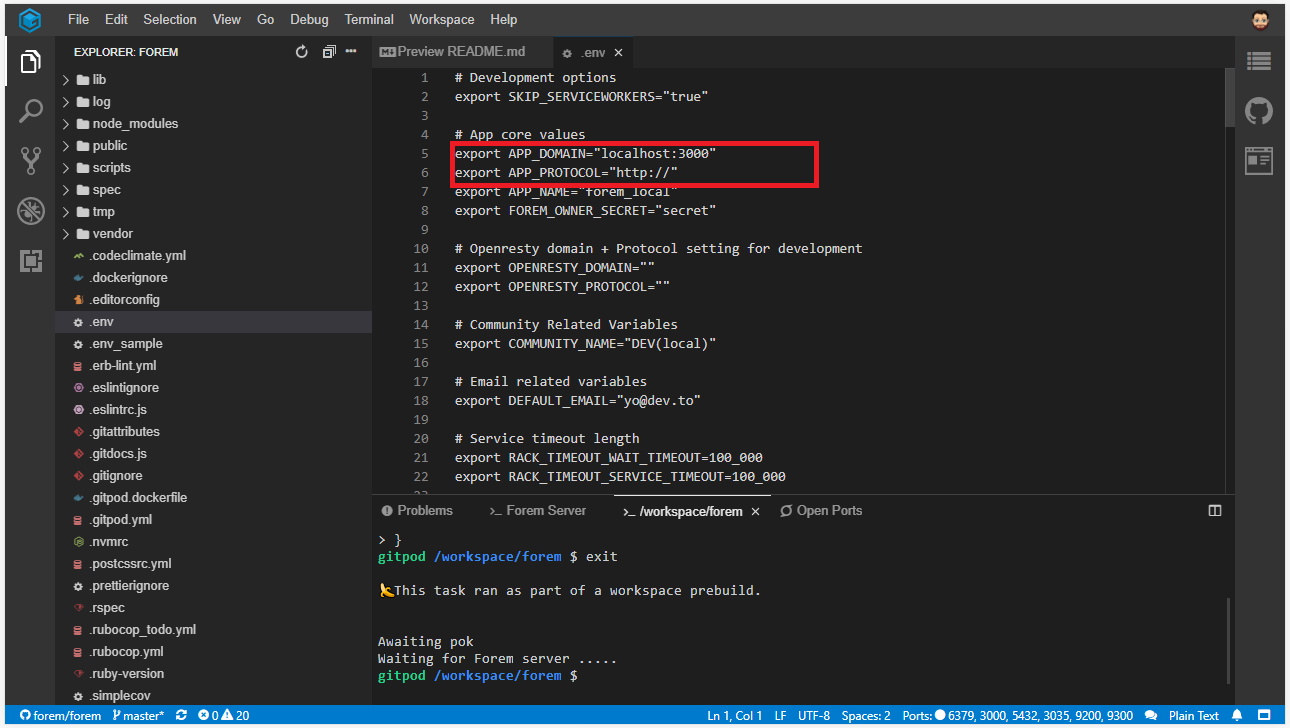The height and width of the screenshot is (728, 1290).
Task: Change encoding via UTF-8 in status bar
Action: (x=813, y=715)
